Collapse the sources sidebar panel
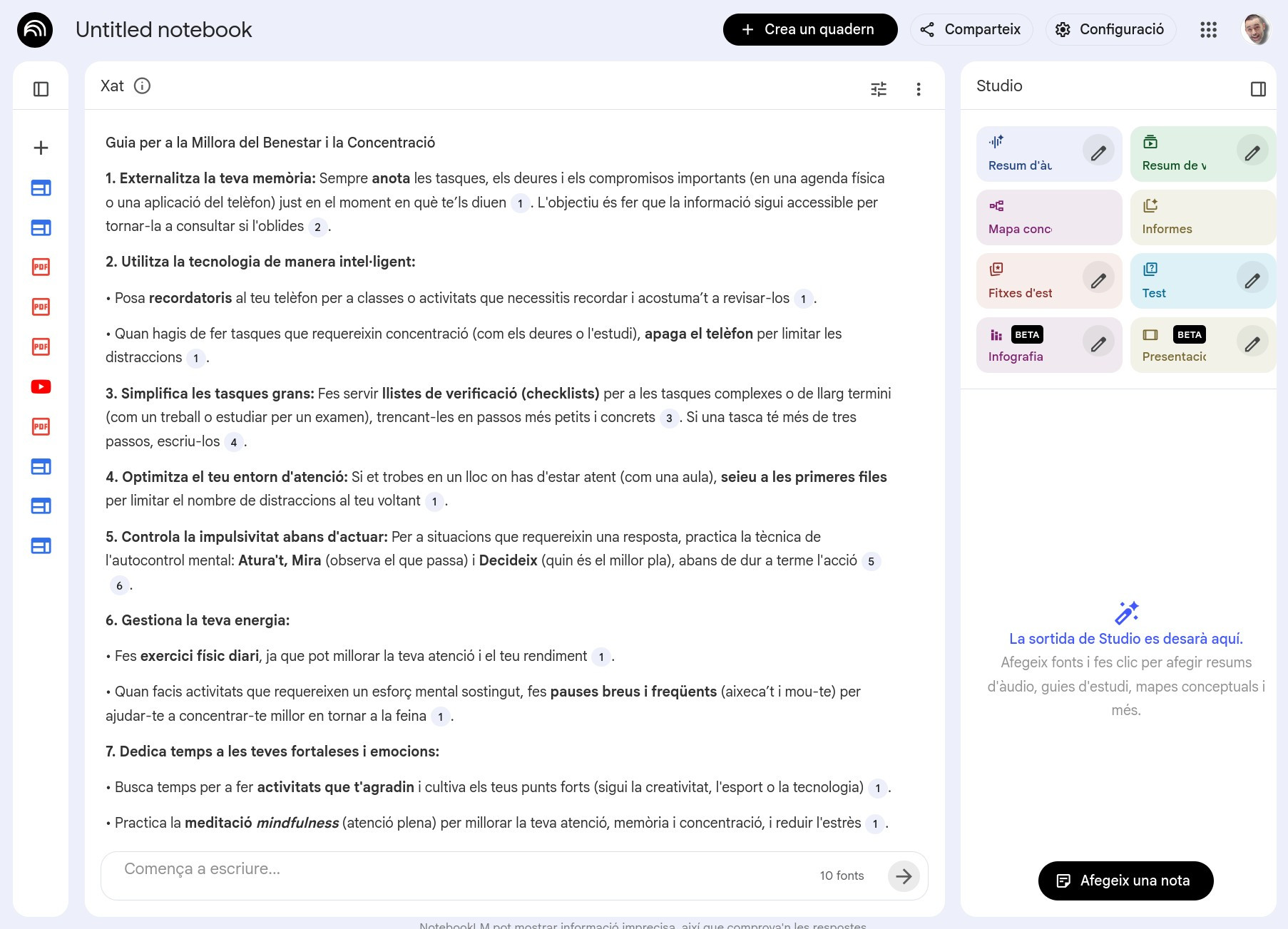This screenshot has width=1288, height=929. 41,89
